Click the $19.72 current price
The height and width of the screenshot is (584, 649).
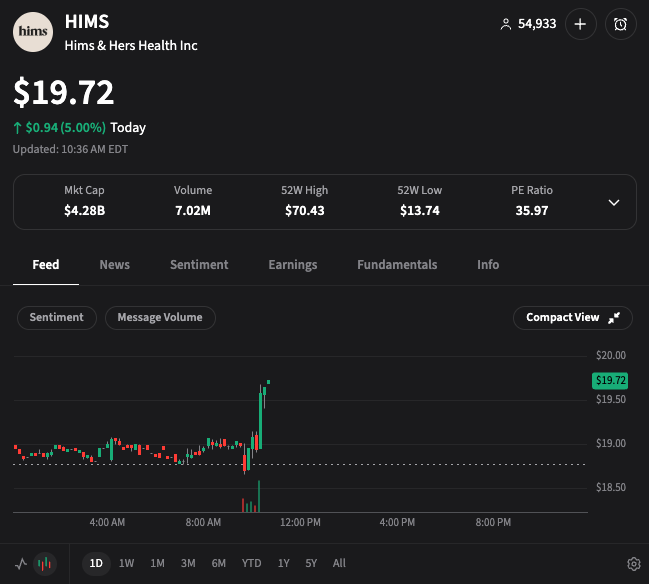coord(63,92)
